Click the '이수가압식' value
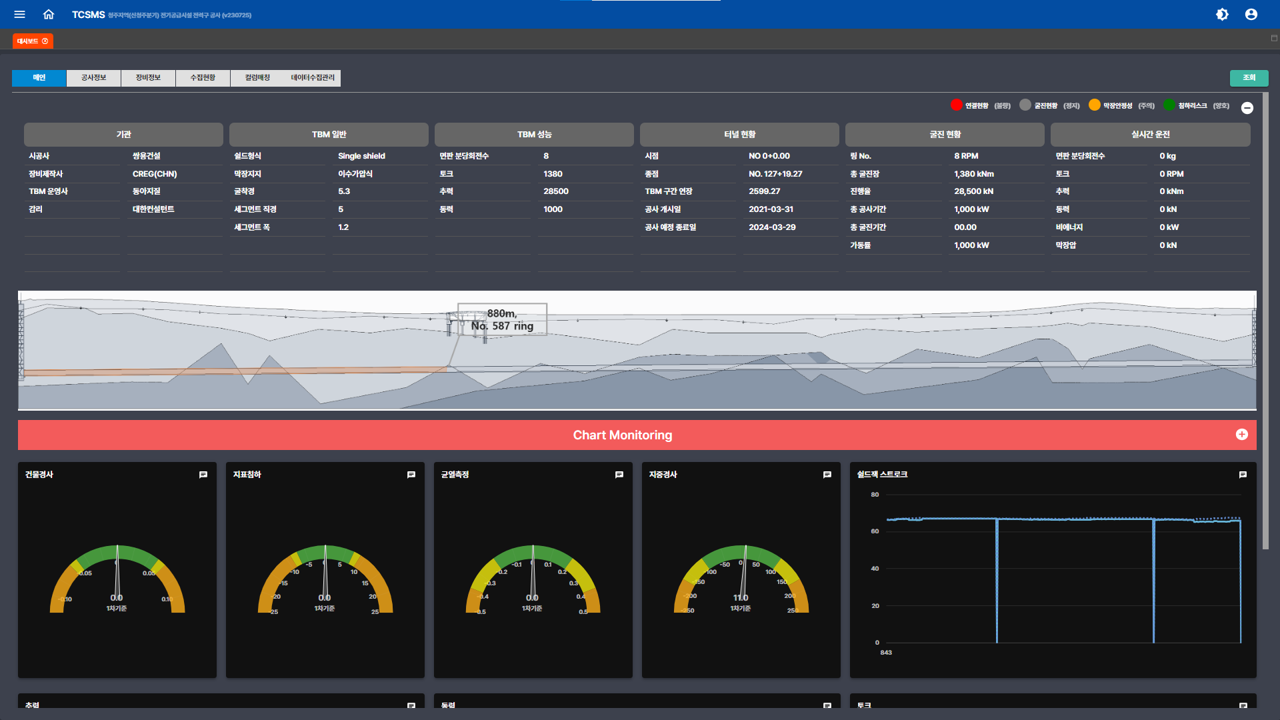The image size is (1280, 720). point(355,174)
